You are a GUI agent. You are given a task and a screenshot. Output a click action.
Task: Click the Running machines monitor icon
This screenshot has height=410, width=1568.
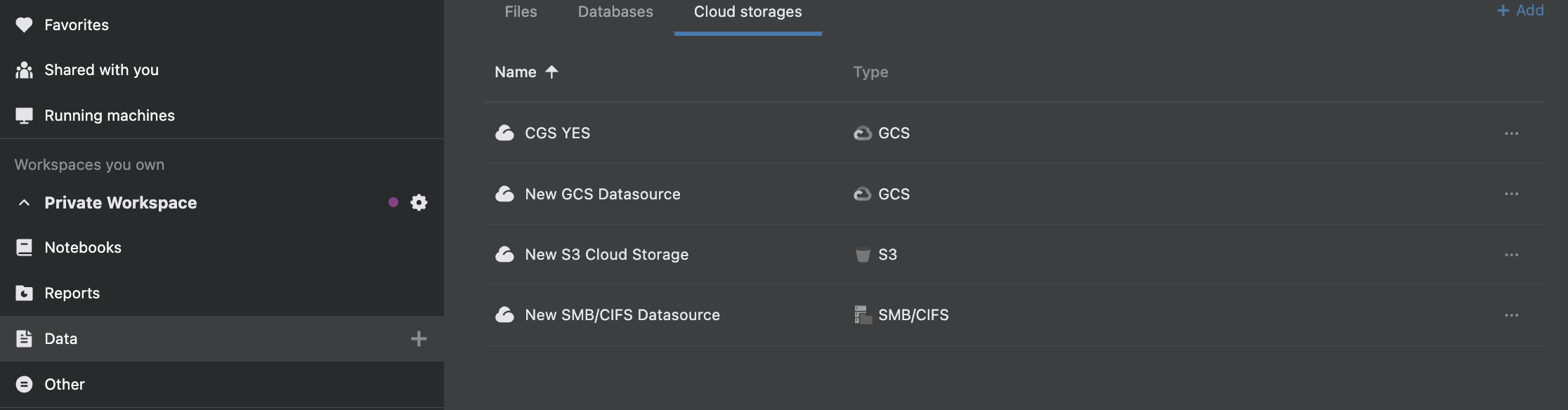[x=25, y=115]
